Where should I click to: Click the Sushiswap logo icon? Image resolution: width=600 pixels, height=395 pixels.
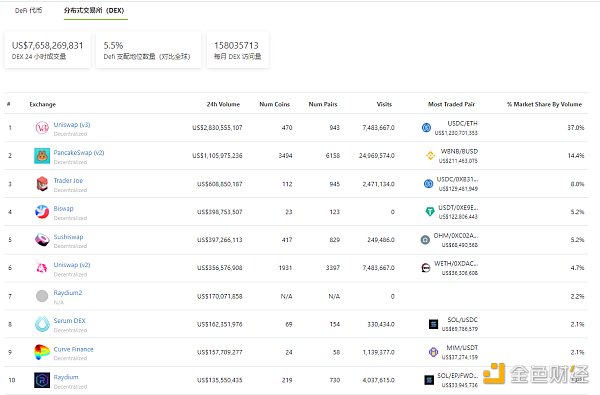coord(42,240)
